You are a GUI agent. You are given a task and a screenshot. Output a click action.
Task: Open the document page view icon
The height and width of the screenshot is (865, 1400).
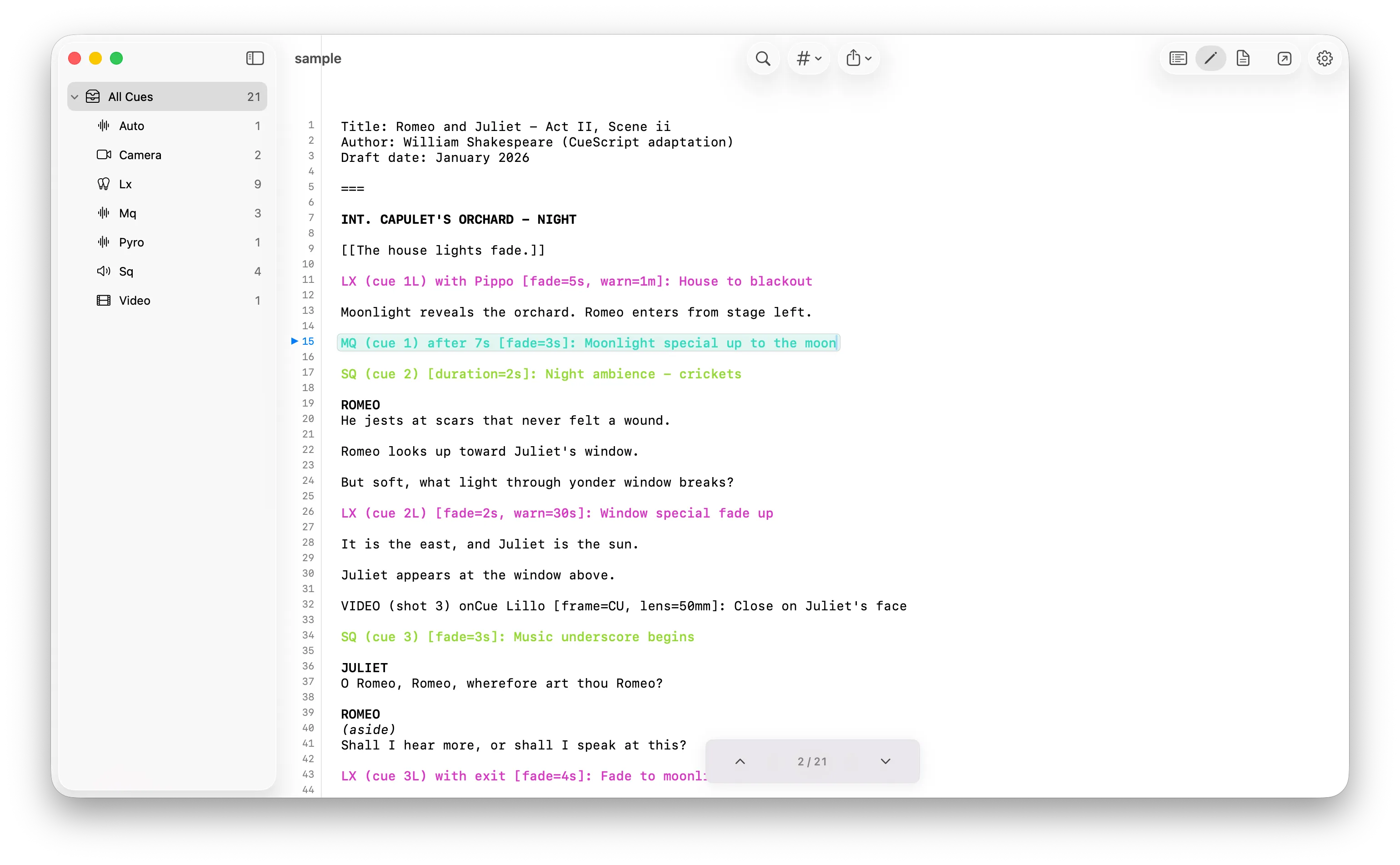[1242, 58]
